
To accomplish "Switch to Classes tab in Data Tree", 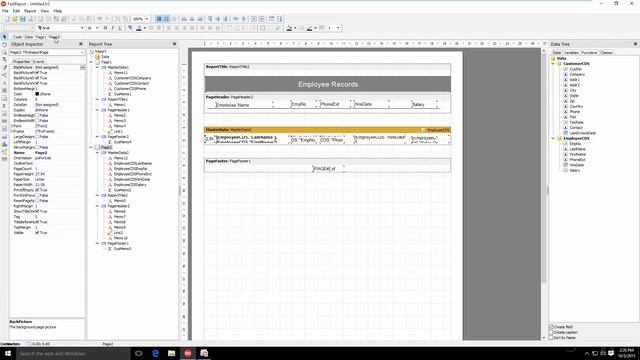I will tap(607, 53).
